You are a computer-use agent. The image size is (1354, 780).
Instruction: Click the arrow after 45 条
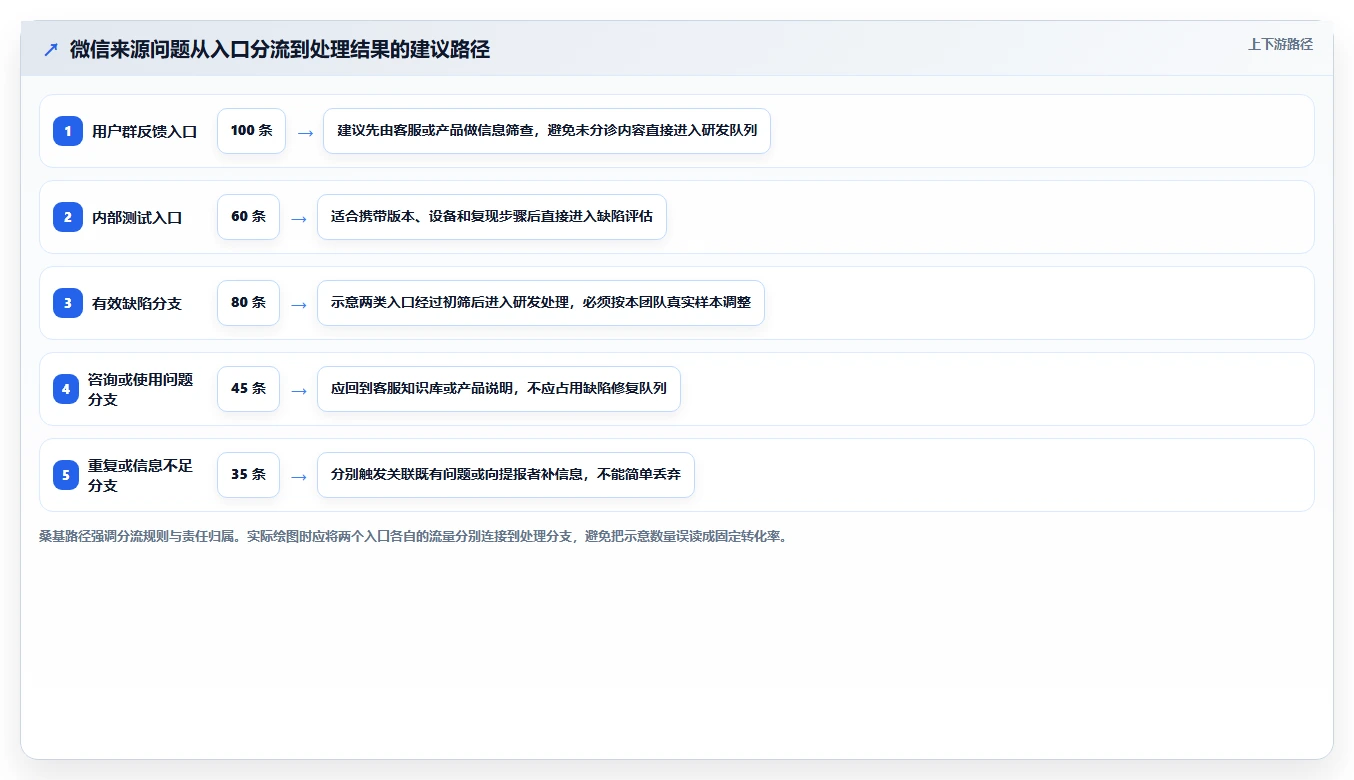(299, 390)
